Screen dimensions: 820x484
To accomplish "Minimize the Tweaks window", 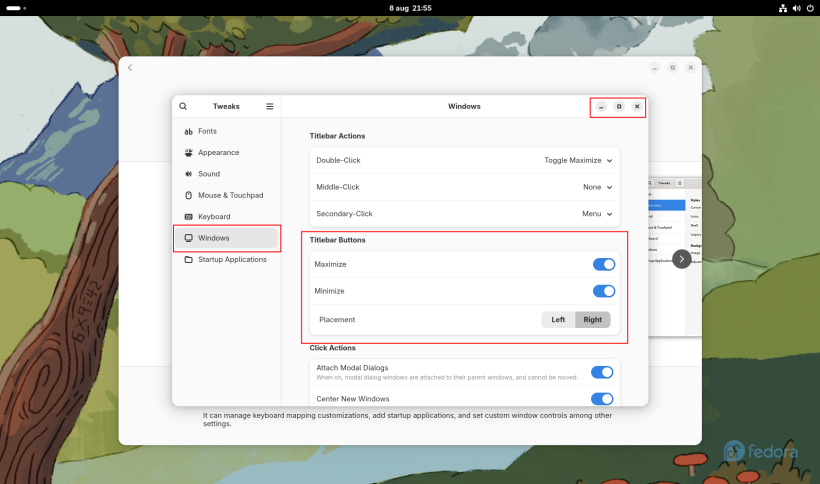I will click(601, 107).
